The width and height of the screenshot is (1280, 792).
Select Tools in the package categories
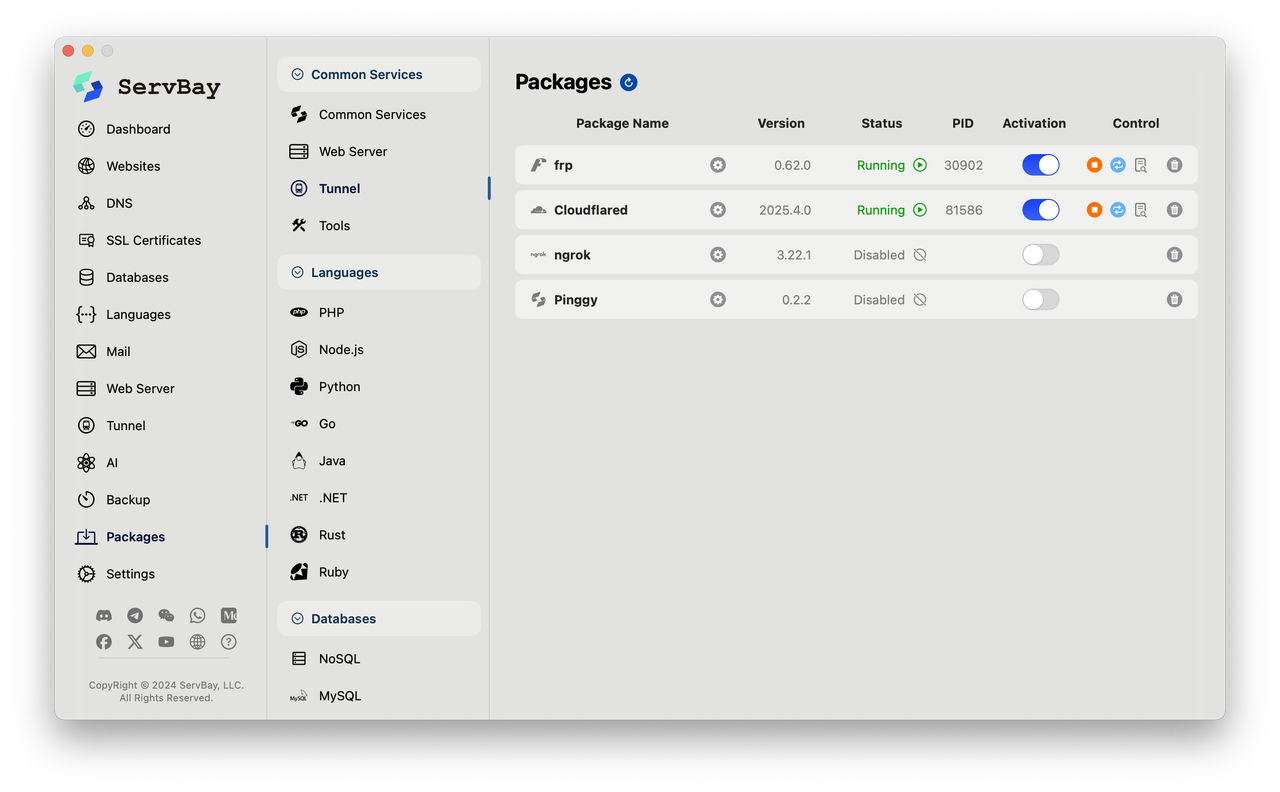tap(334, 226)
